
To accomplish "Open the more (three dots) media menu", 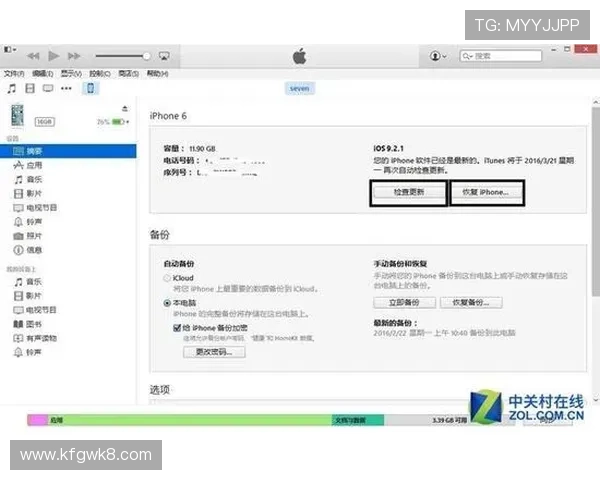I will 66,89.
